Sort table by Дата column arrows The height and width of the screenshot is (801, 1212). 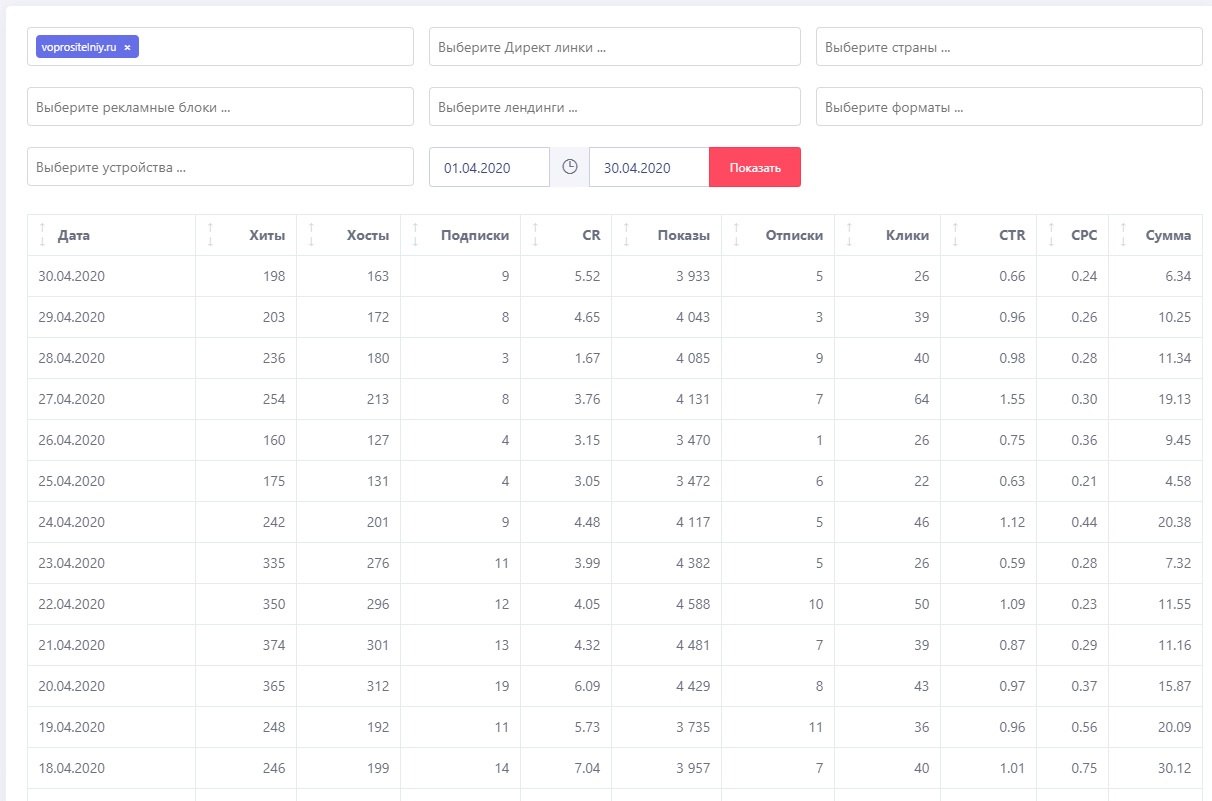pyautogui.click(x=42, y=235)
